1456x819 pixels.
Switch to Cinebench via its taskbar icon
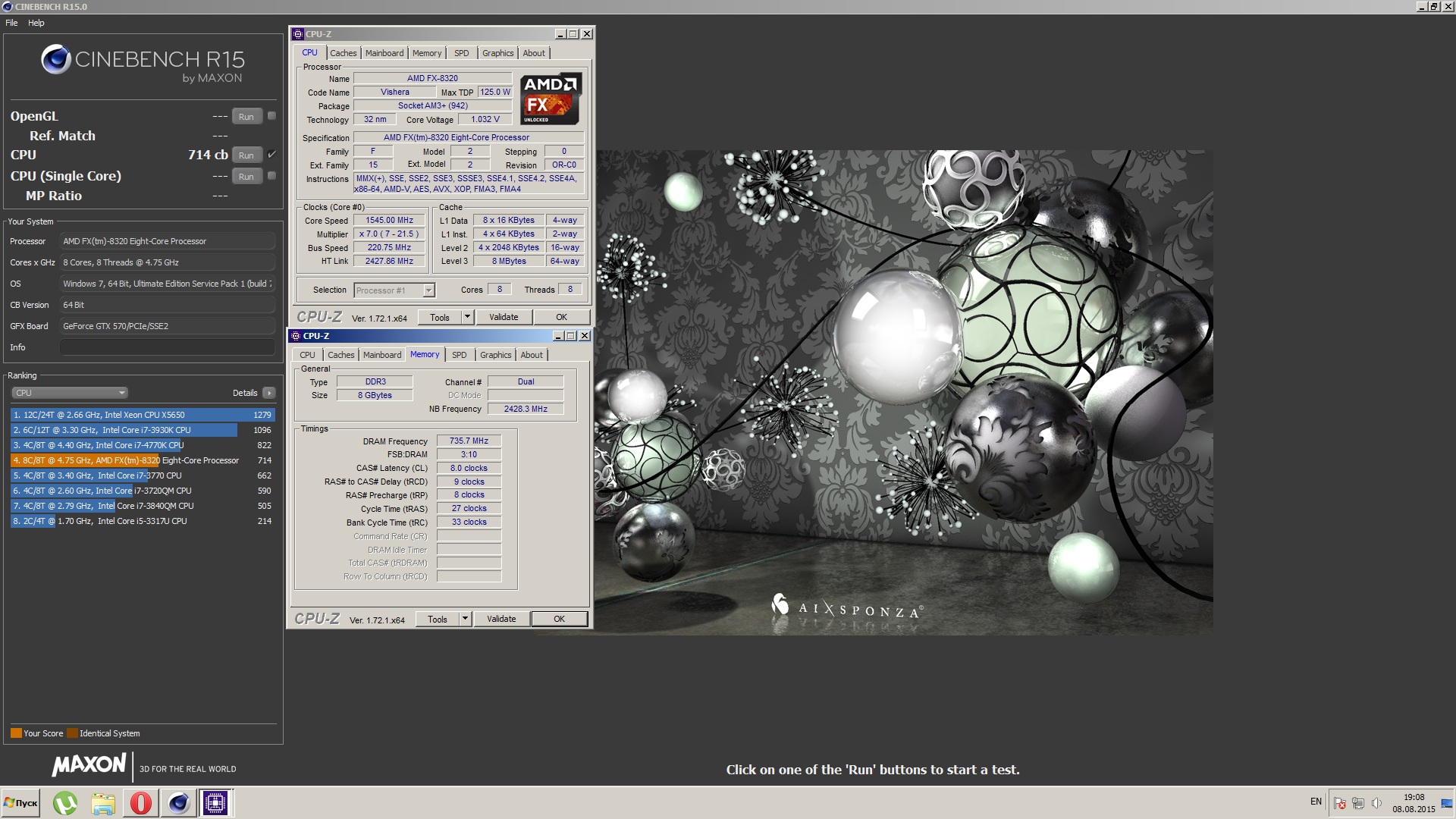179,803
